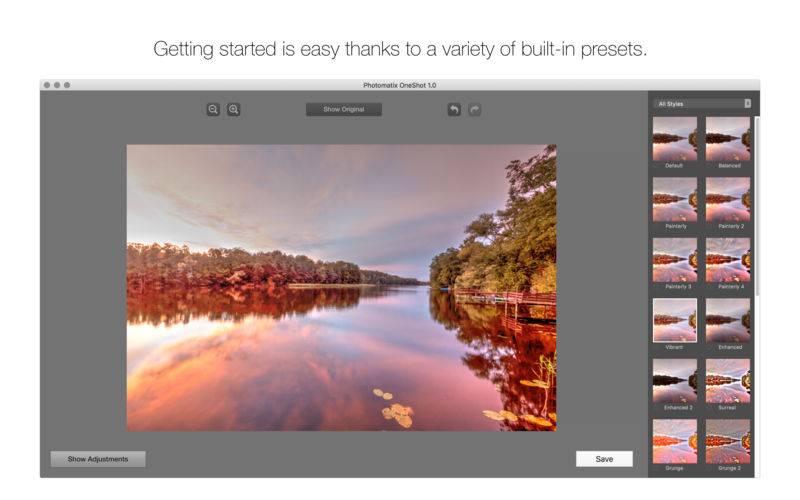
Task: Click the zoom in magnifier icon
Action: tap(234, 109)
